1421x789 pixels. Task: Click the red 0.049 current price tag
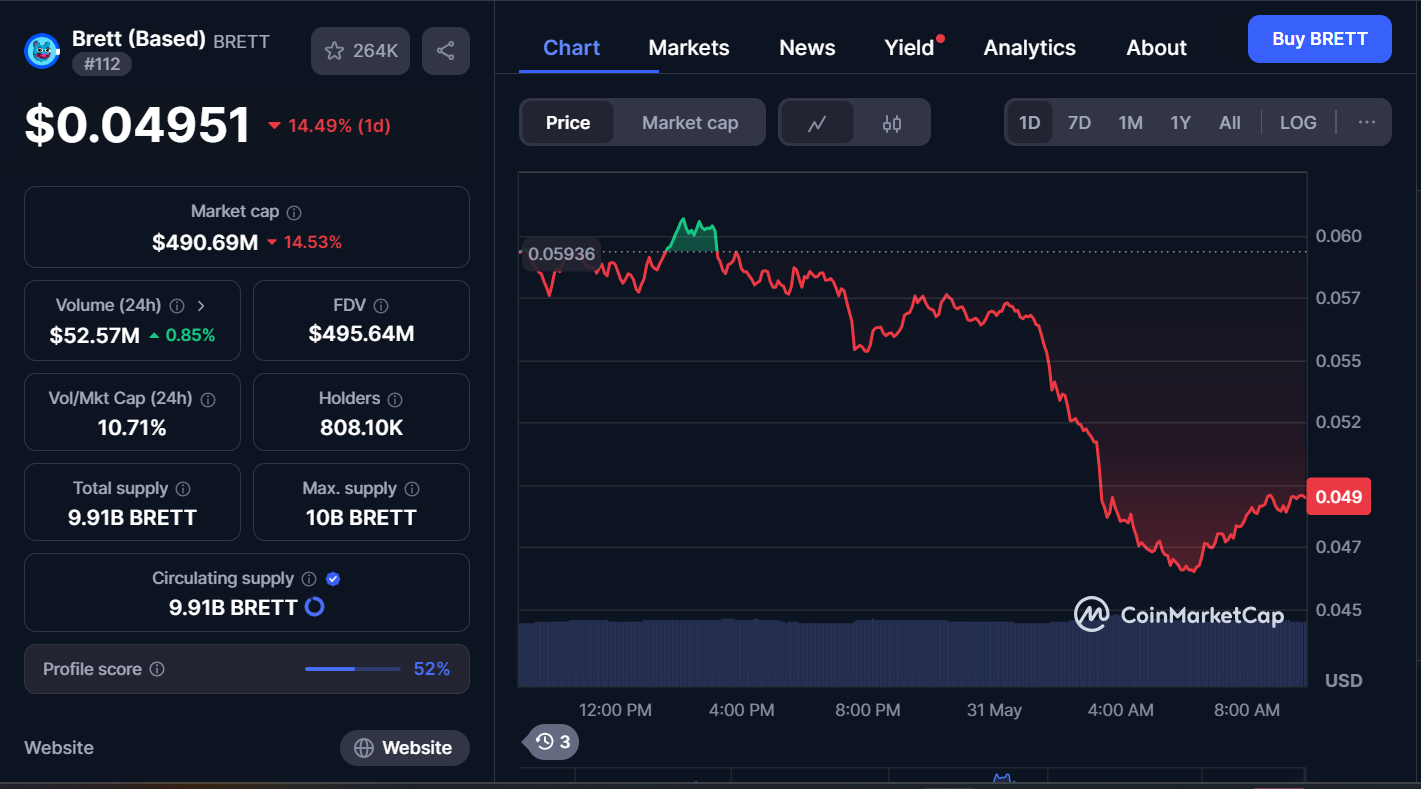tap(1338, 497)
